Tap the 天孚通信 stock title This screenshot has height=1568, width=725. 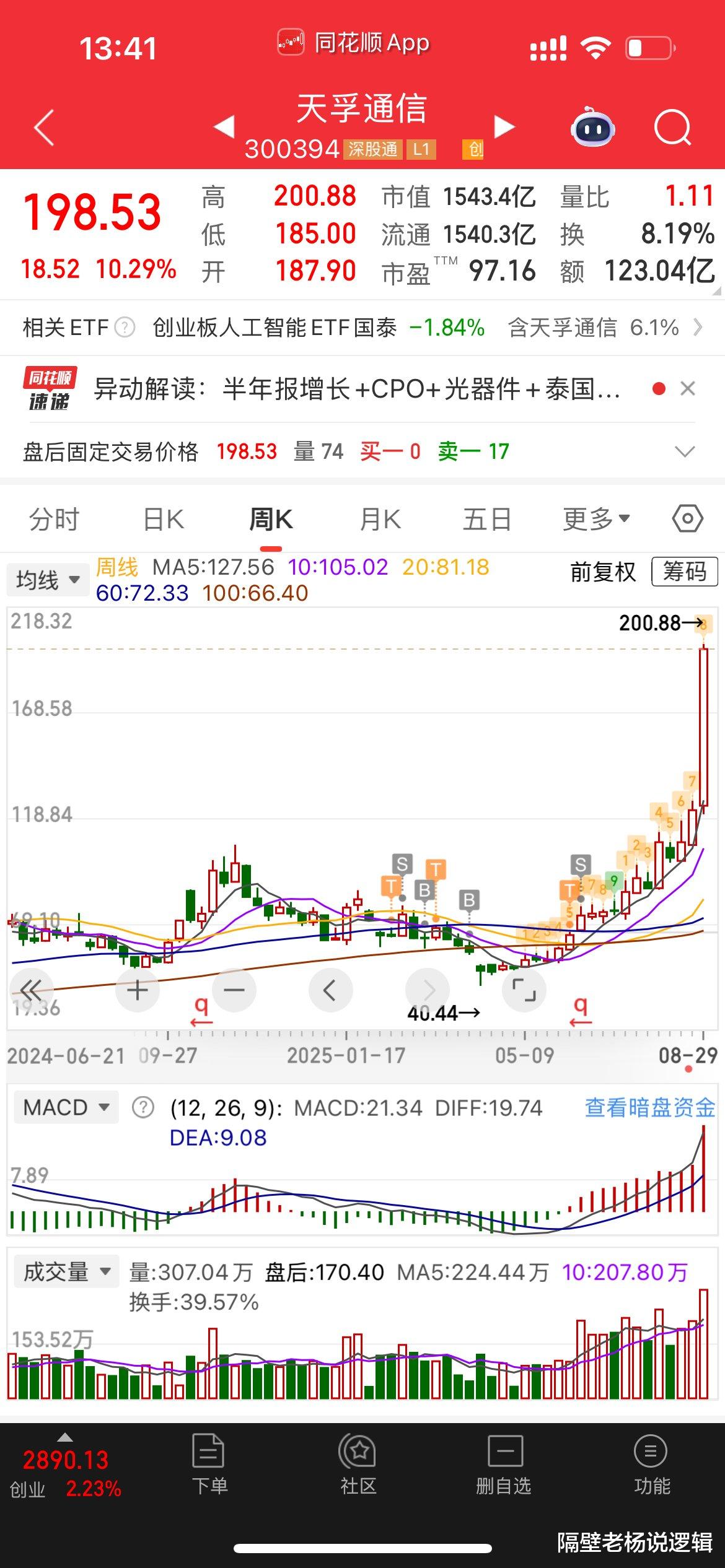point(362,108)
